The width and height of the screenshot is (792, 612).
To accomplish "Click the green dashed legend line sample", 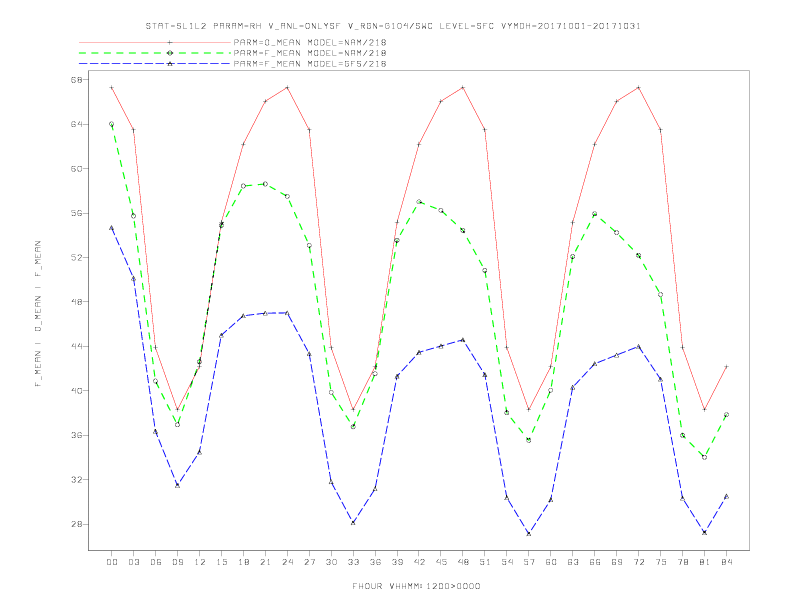I will pyautogui.click(x=155, y=53).
